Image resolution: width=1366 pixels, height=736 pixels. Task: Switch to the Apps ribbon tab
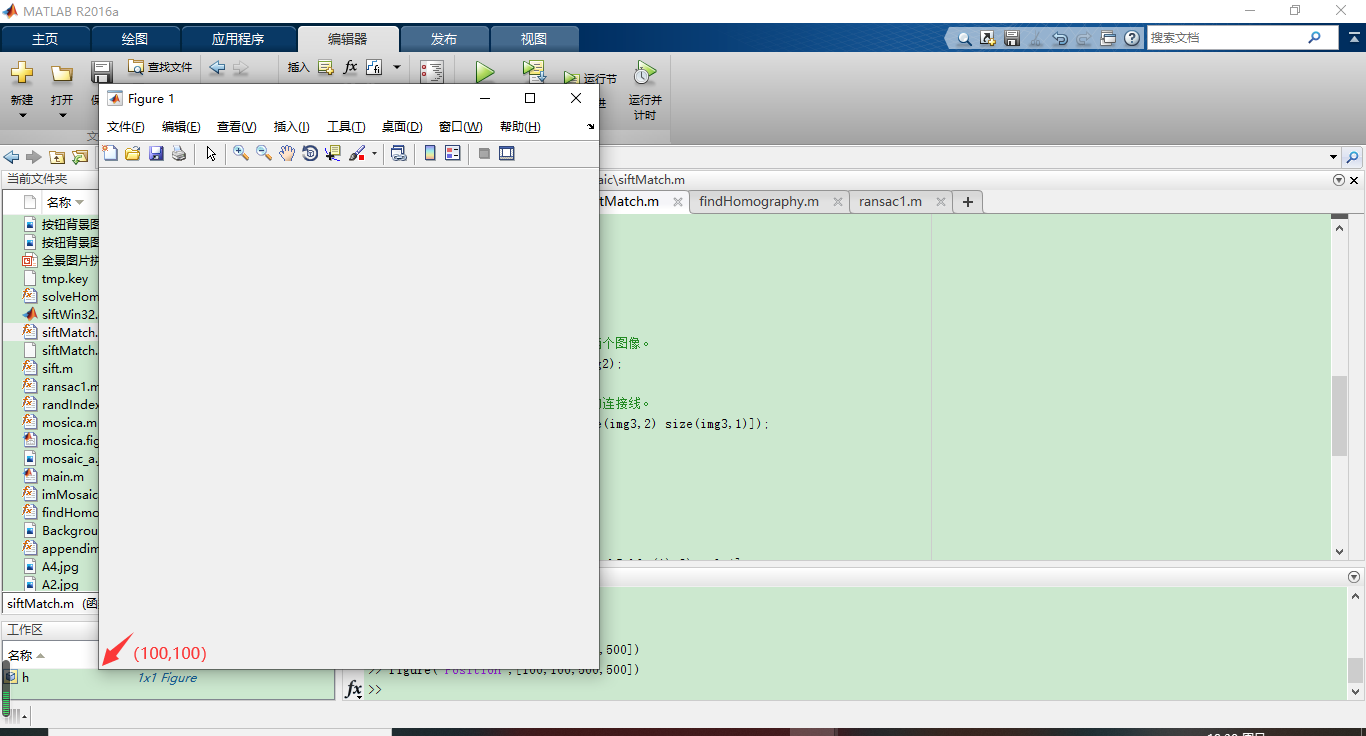(238, 39)
